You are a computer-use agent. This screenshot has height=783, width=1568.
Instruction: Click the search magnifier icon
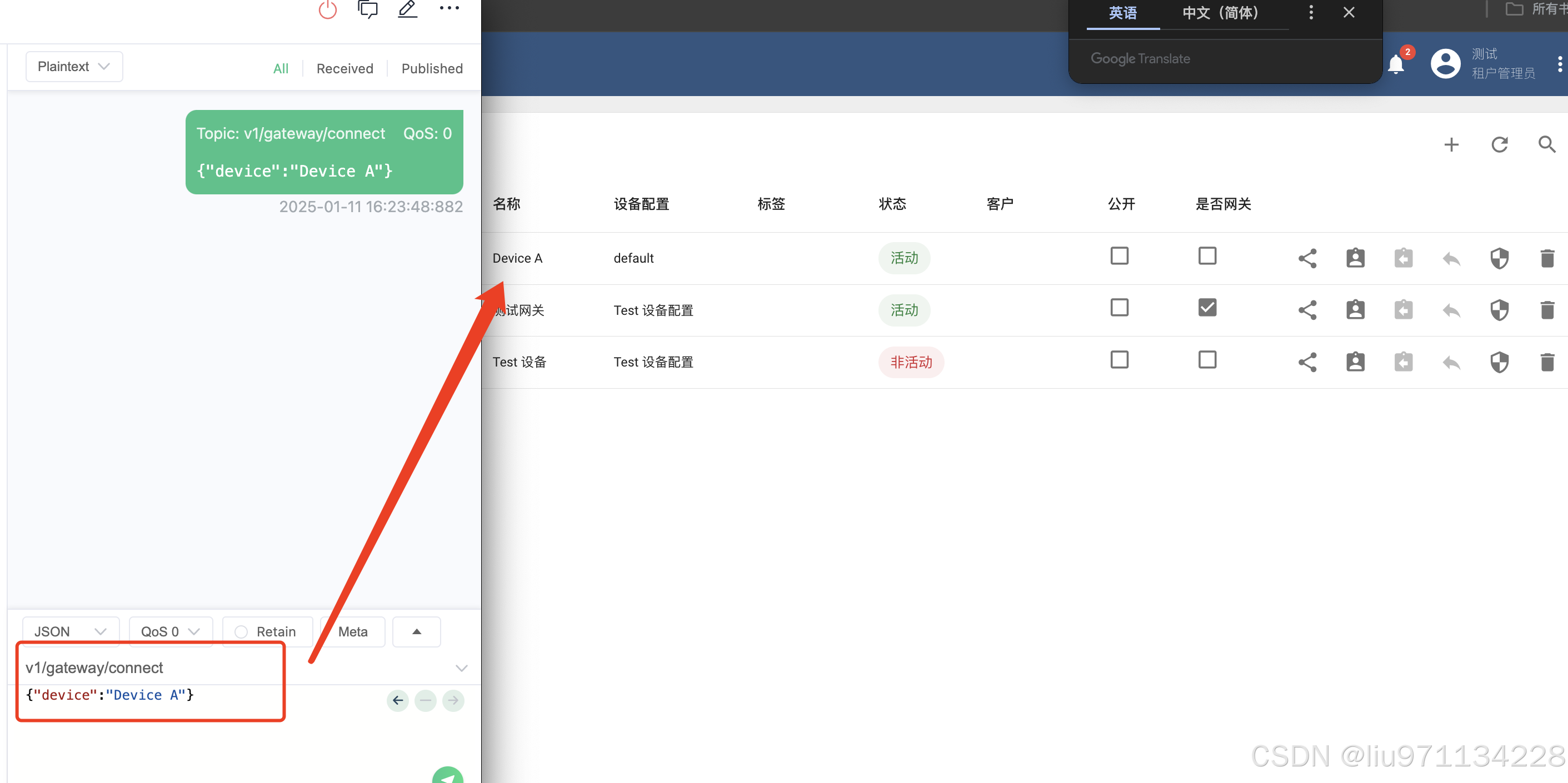pyautogui.click(x=1547, y=145)
